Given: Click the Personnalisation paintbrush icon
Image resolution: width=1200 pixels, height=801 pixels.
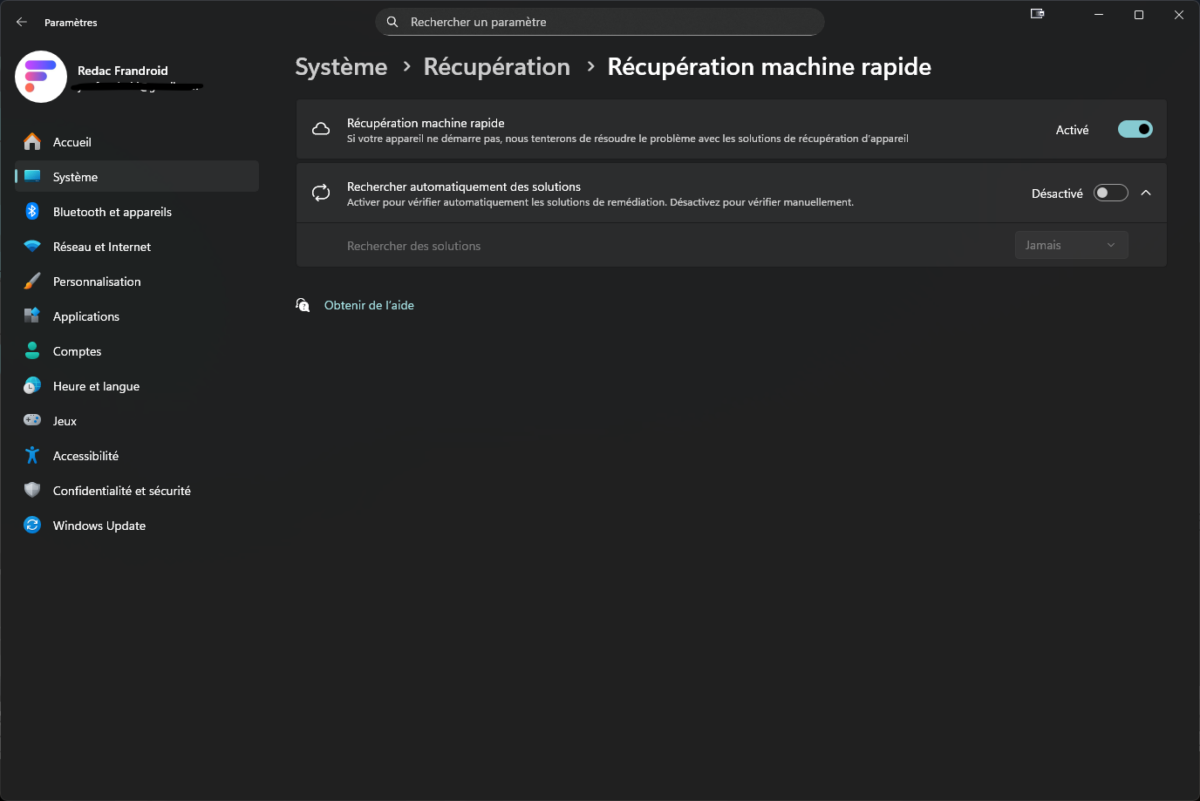Looking at the screenshot, I should coord(32,282).
